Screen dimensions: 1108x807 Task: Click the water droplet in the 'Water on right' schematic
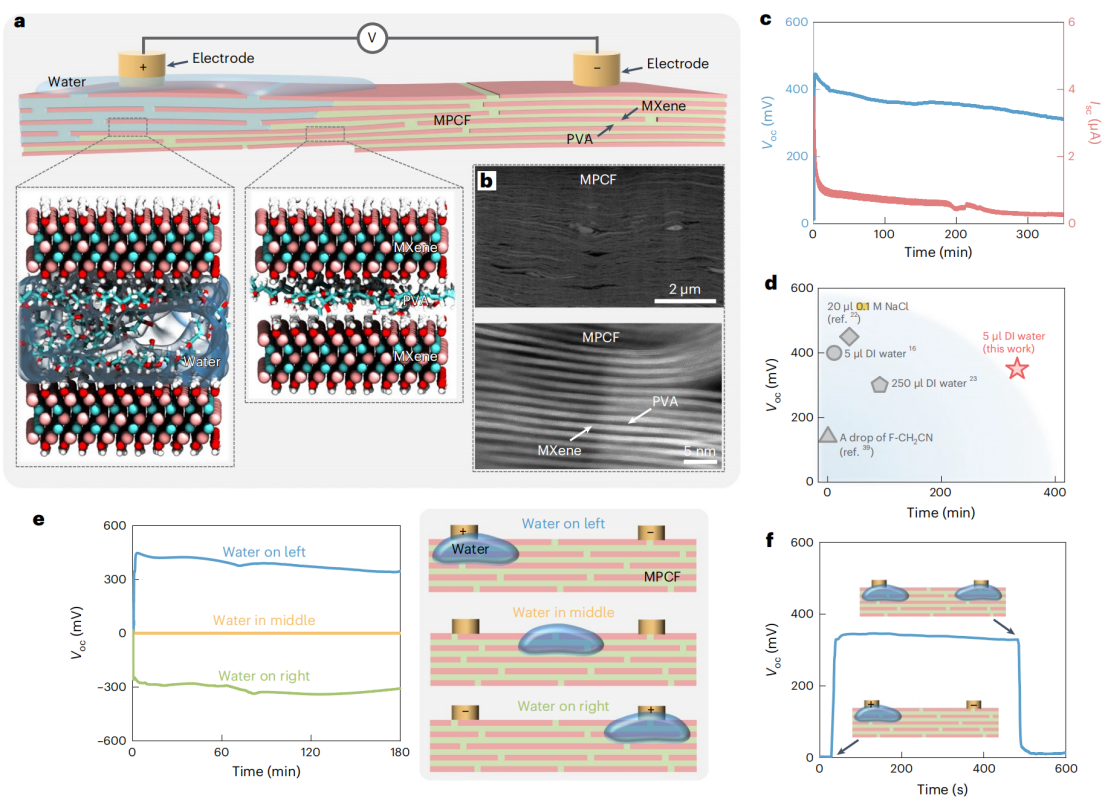click(x=647, y=727)
